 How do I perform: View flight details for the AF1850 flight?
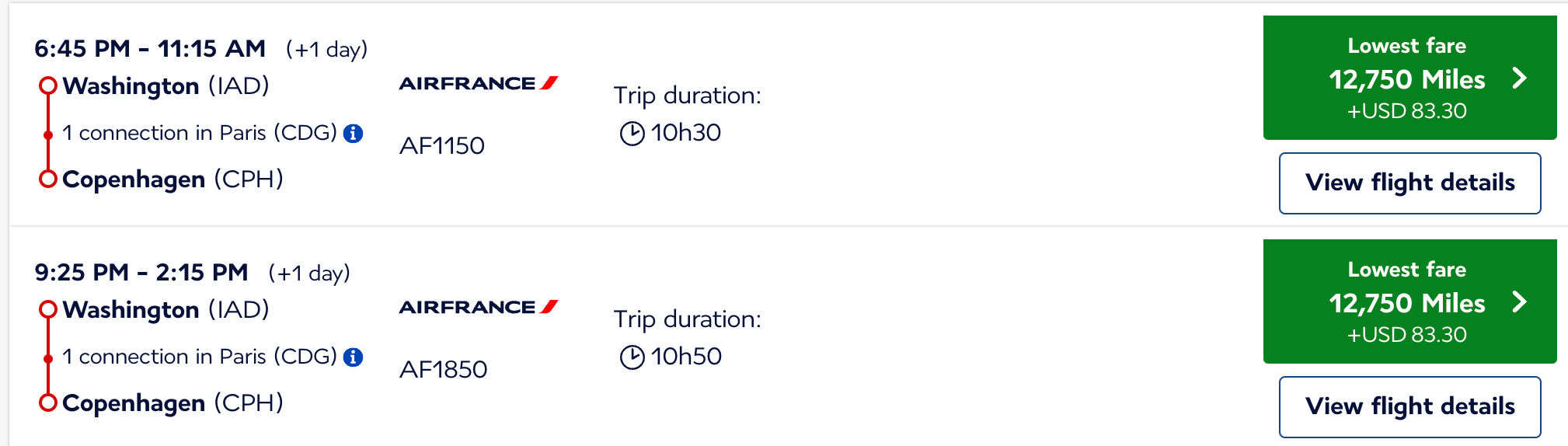click(1410, 407)
